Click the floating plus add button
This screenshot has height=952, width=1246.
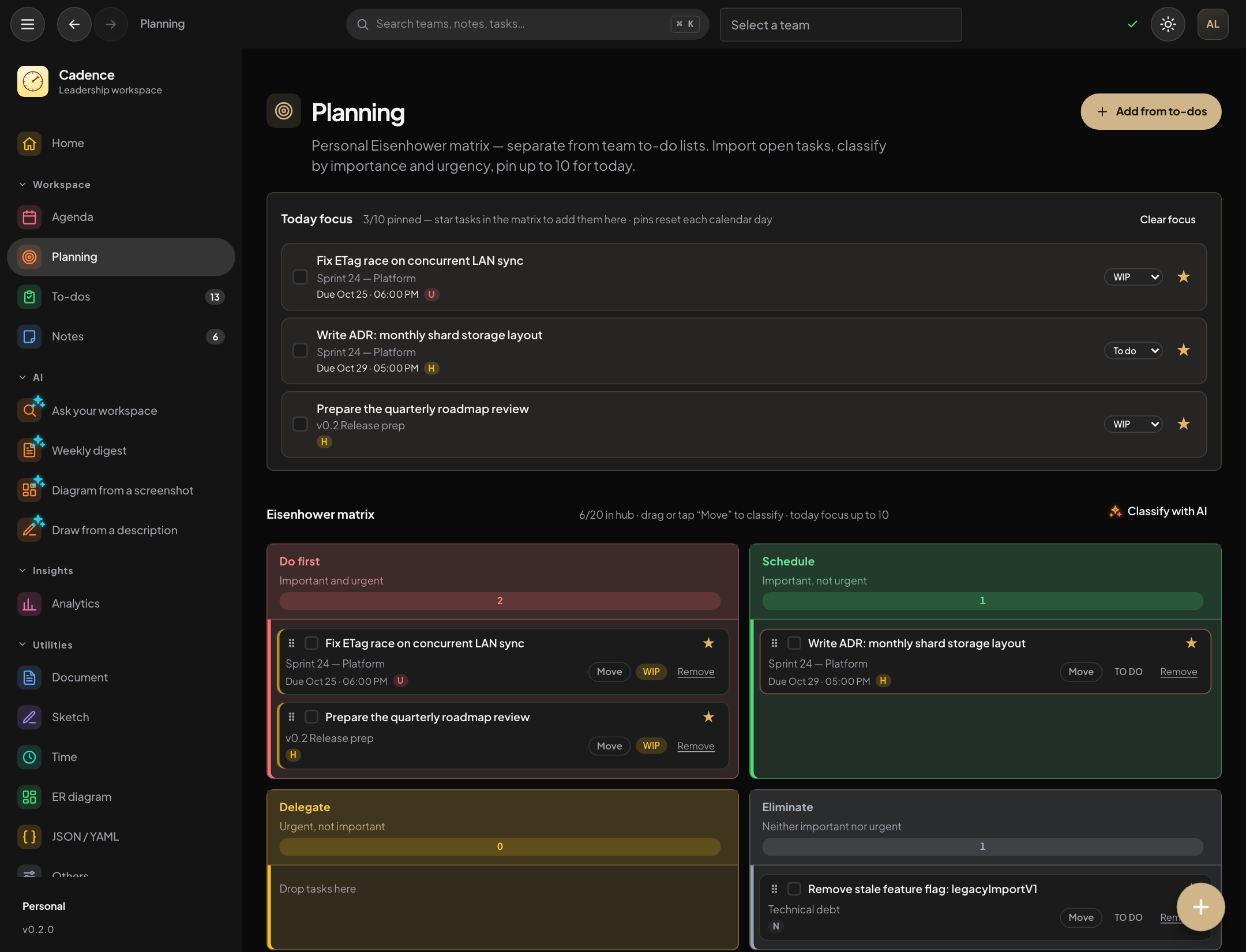point(1200,907)
